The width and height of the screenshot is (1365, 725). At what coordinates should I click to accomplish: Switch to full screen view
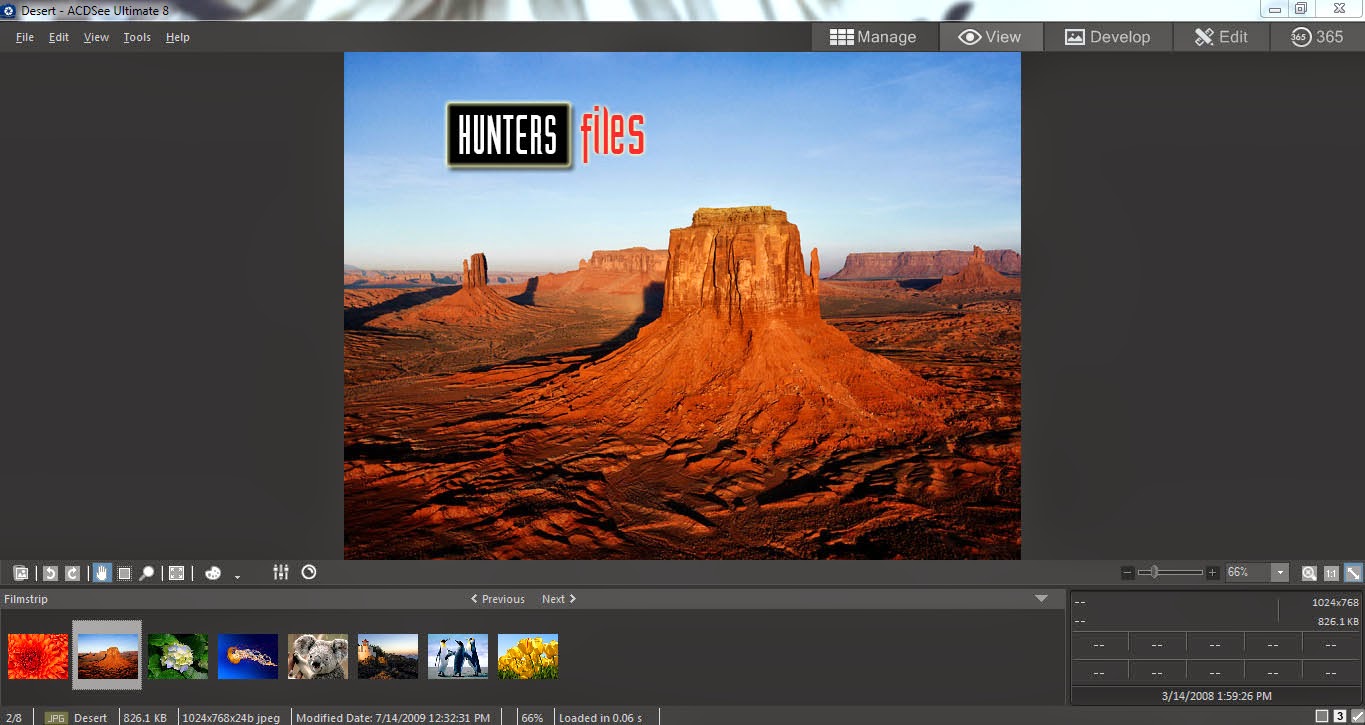coord(177,573)
